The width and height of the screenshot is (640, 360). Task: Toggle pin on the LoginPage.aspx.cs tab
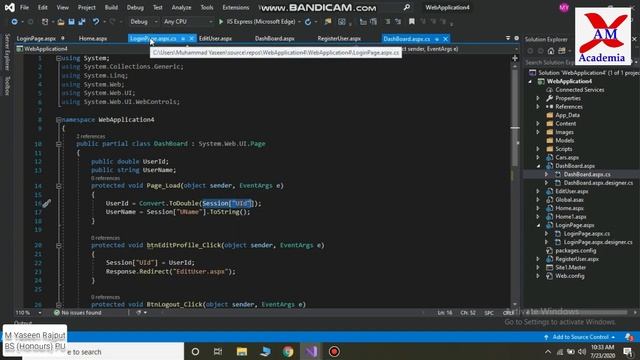coord(183,39)
